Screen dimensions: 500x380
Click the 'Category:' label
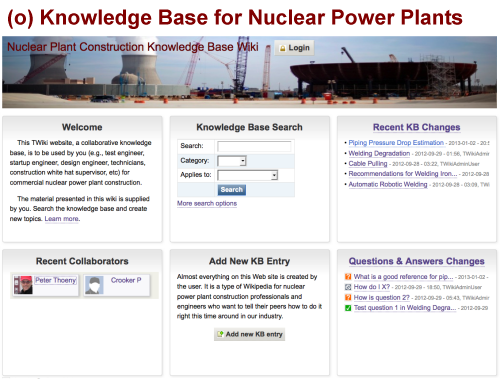195,160
